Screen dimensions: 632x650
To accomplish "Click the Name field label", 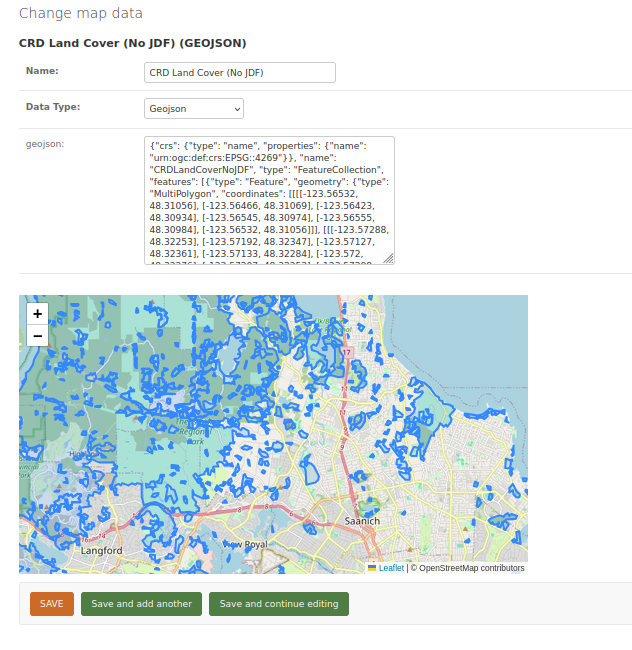I will pyautogui.click(x=42, y=71).
